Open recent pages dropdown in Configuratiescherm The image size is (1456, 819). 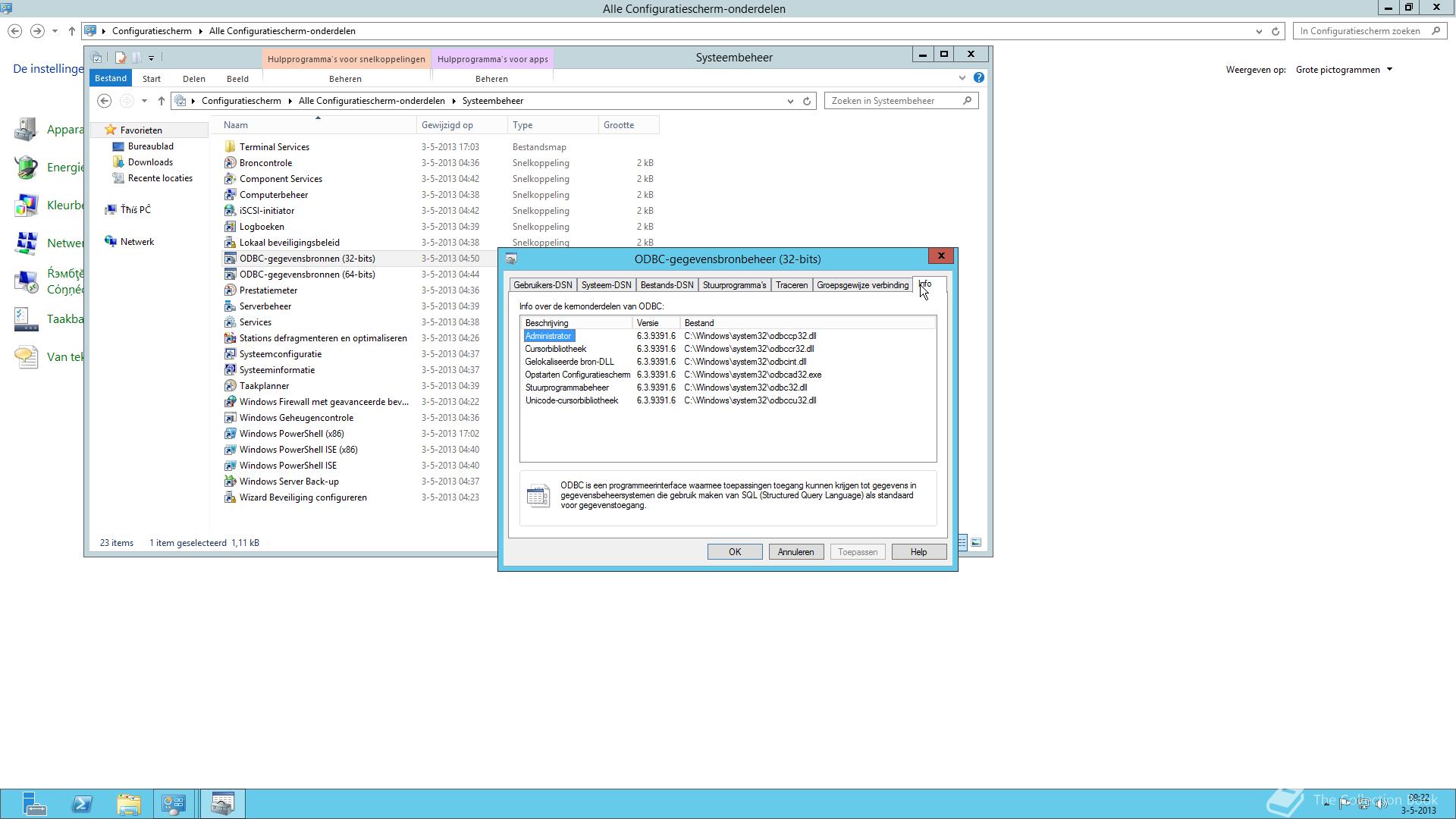pos(55,31)
